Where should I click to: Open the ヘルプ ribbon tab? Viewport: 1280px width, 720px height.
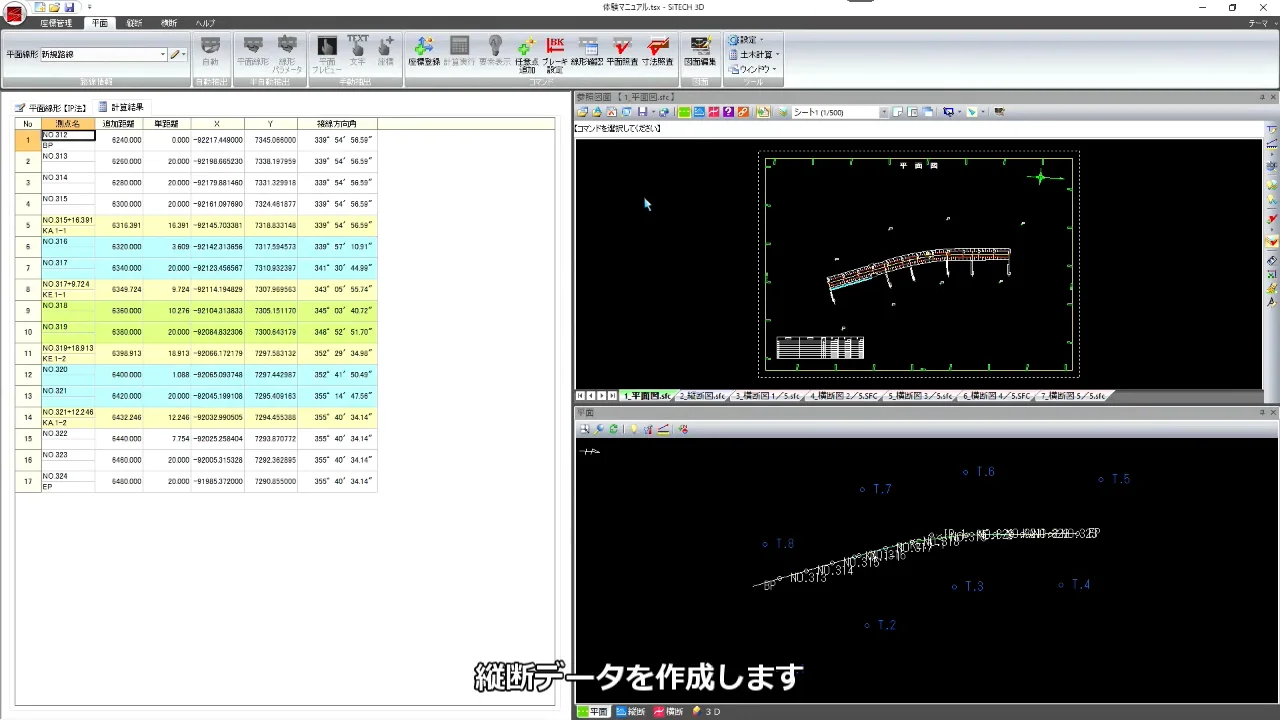205,23
